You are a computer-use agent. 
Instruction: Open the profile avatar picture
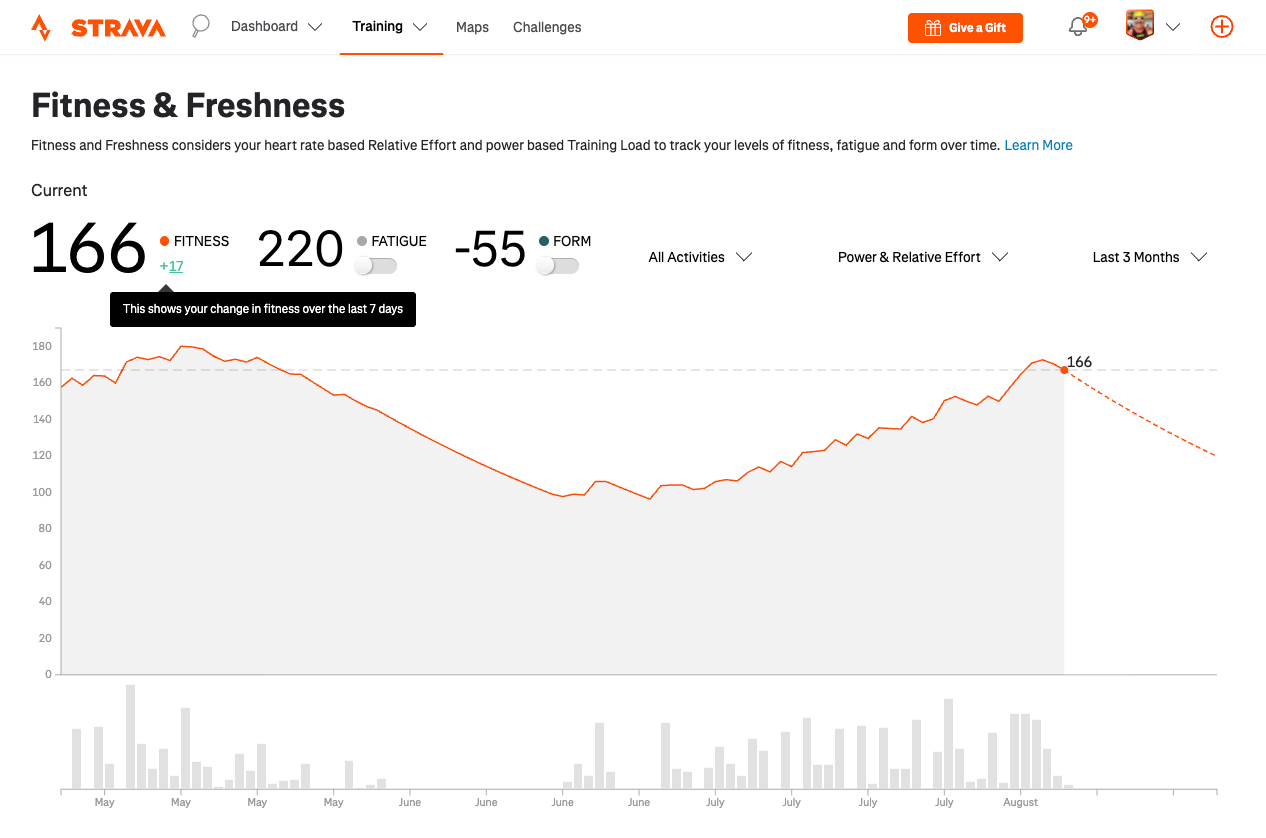(1140, 26)
